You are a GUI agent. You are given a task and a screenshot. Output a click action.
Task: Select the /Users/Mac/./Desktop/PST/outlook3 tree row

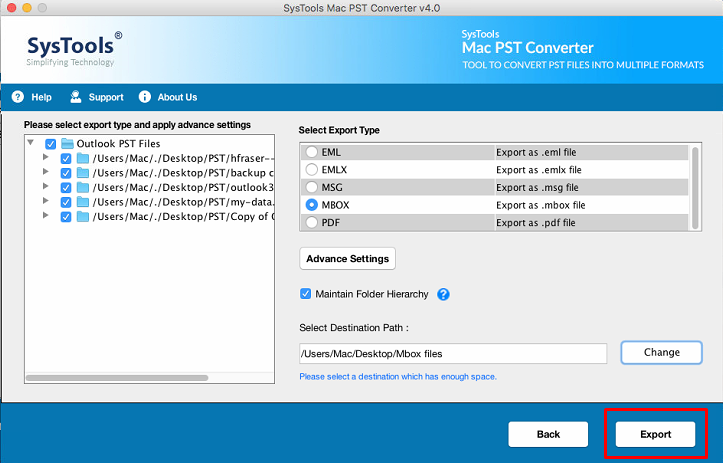tap(183, 188)
